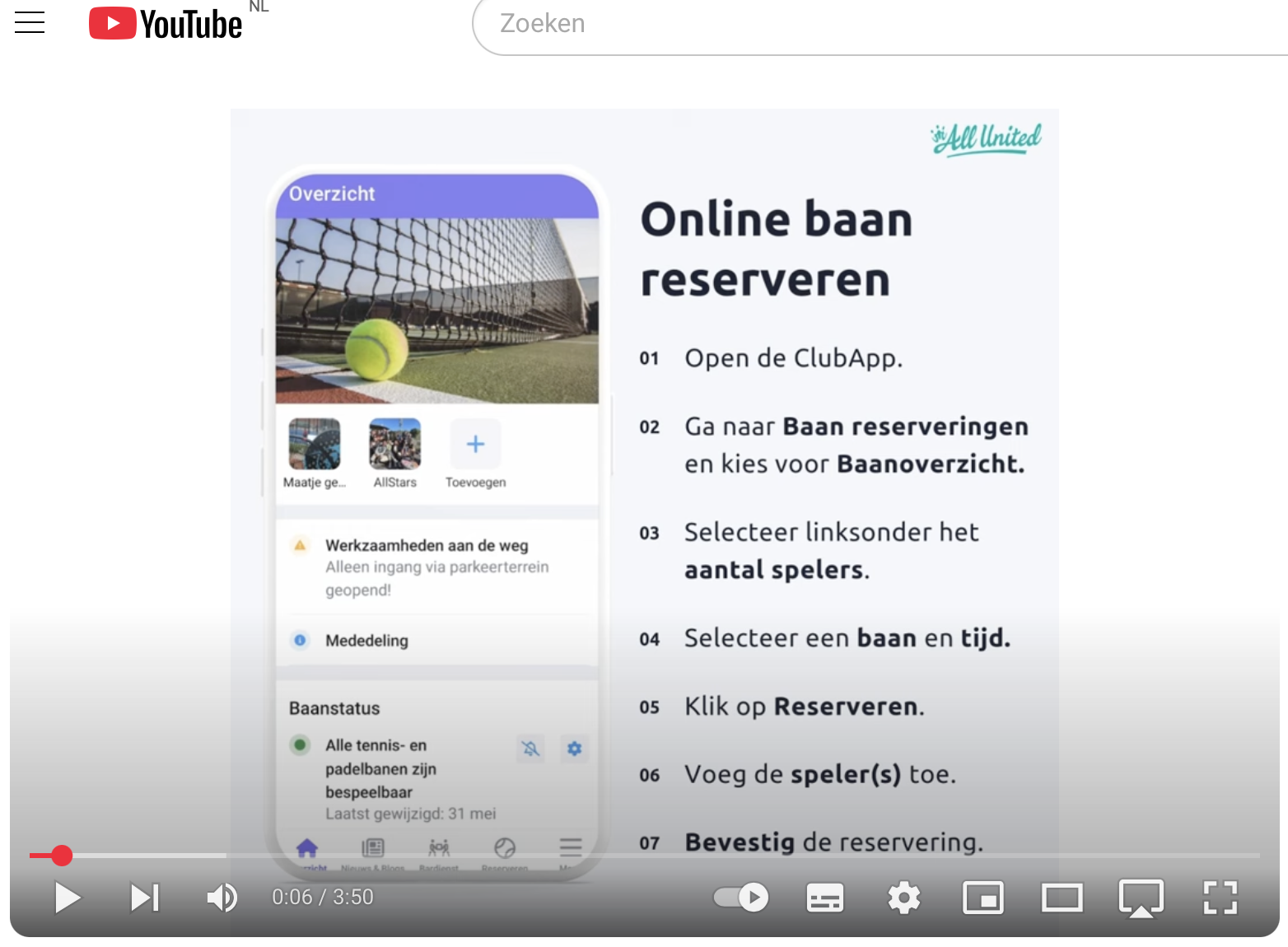Open the video settings gear

click(903, 898)
